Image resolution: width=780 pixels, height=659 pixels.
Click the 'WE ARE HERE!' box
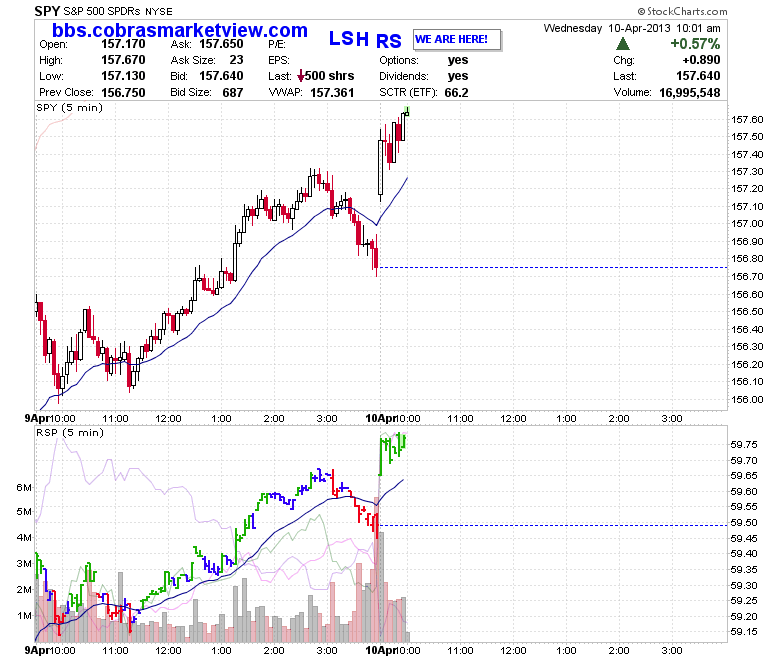[457, 40]
